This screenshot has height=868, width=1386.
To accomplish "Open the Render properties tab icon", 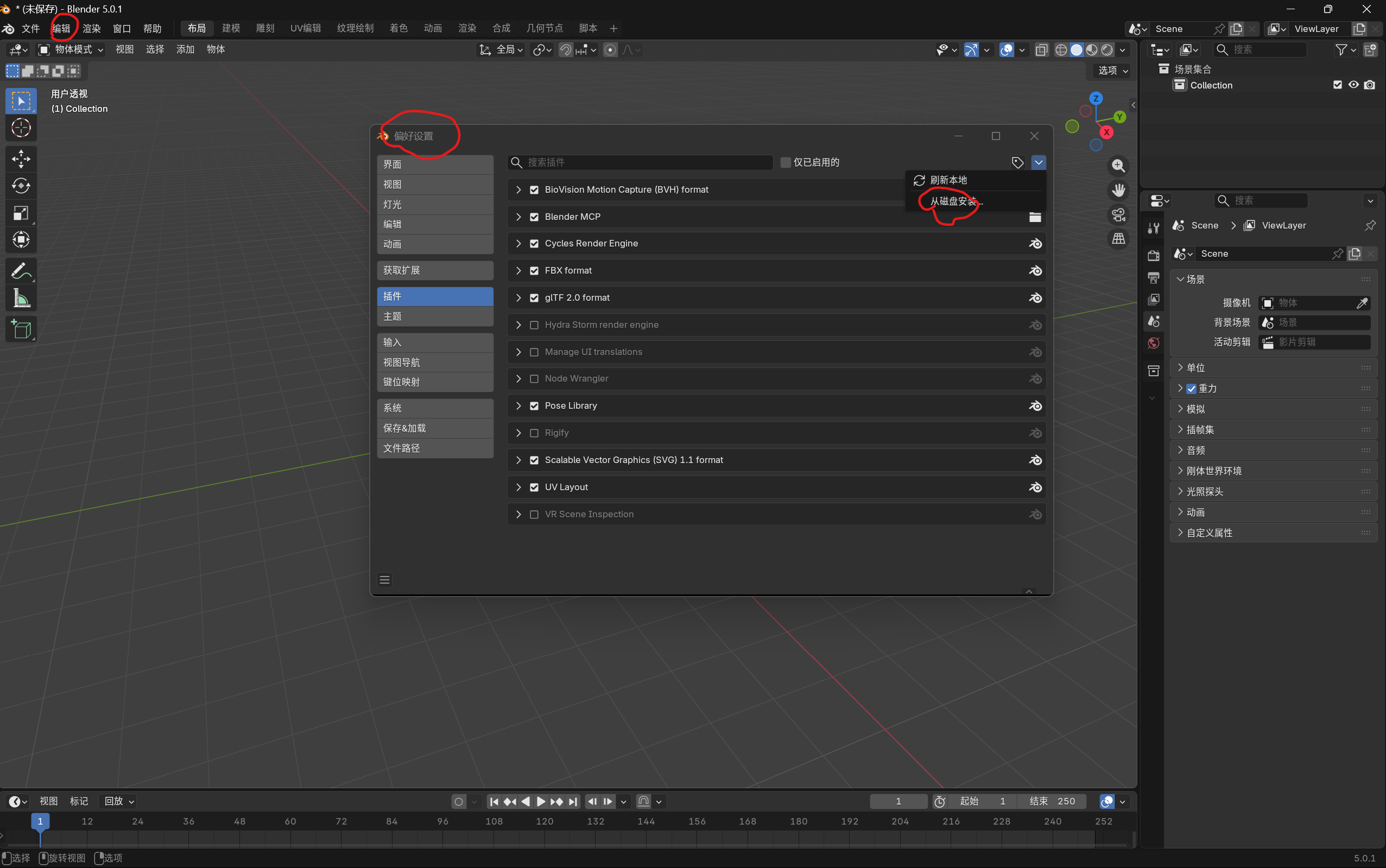I will coord(1154,256).
